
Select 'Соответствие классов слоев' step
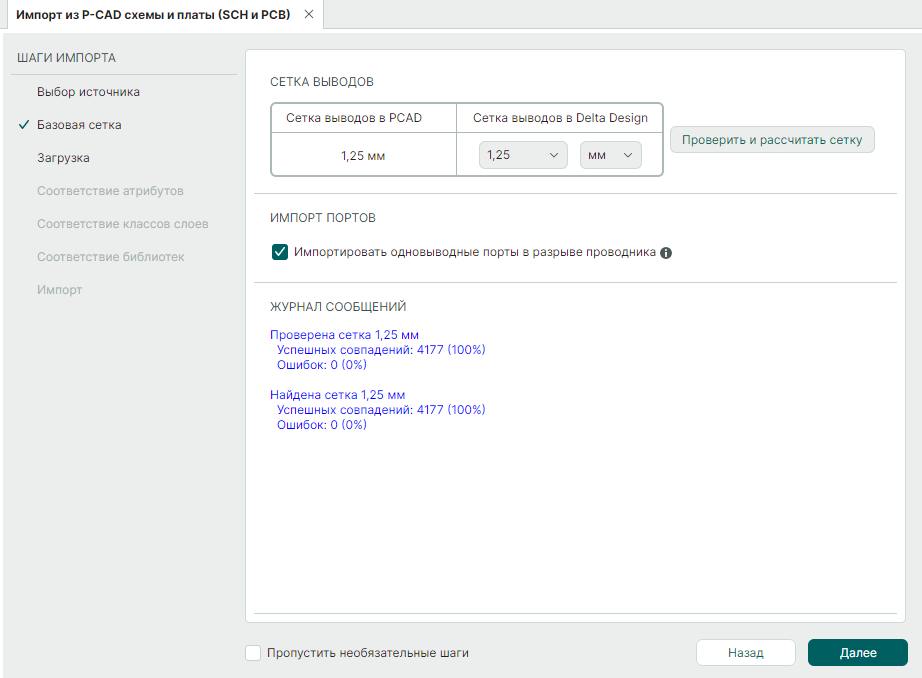122,223
